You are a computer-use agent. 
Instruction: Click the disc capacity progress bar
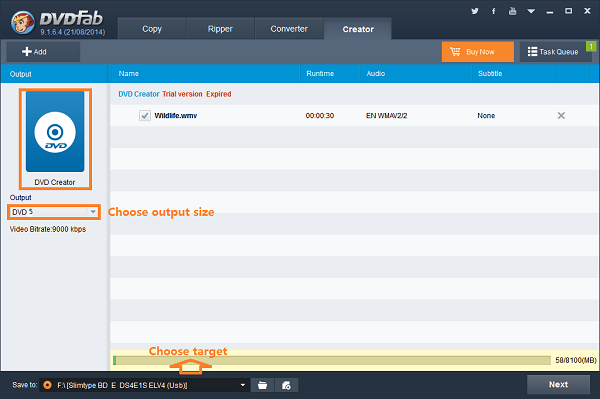click(332, 360)
